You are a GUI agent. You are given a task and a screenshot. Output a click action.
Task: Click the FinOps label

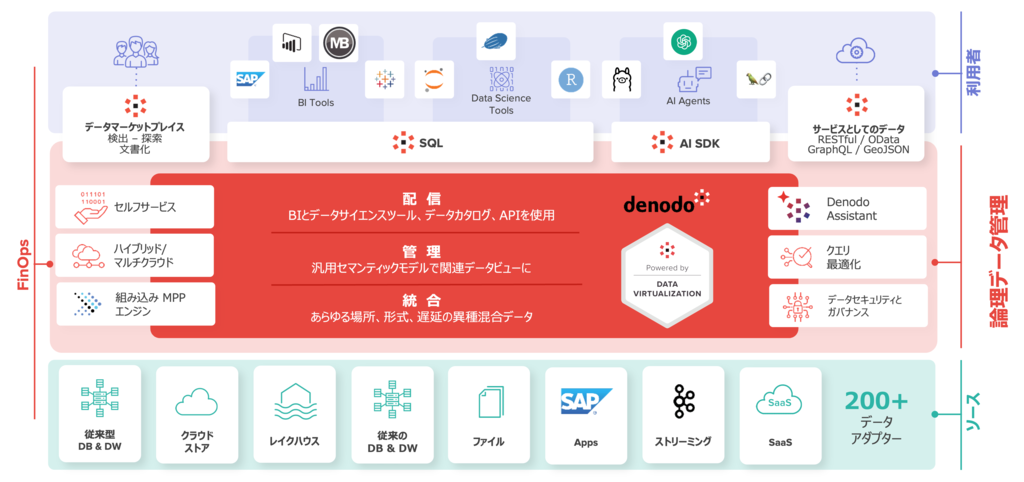[x=24, y=266]
